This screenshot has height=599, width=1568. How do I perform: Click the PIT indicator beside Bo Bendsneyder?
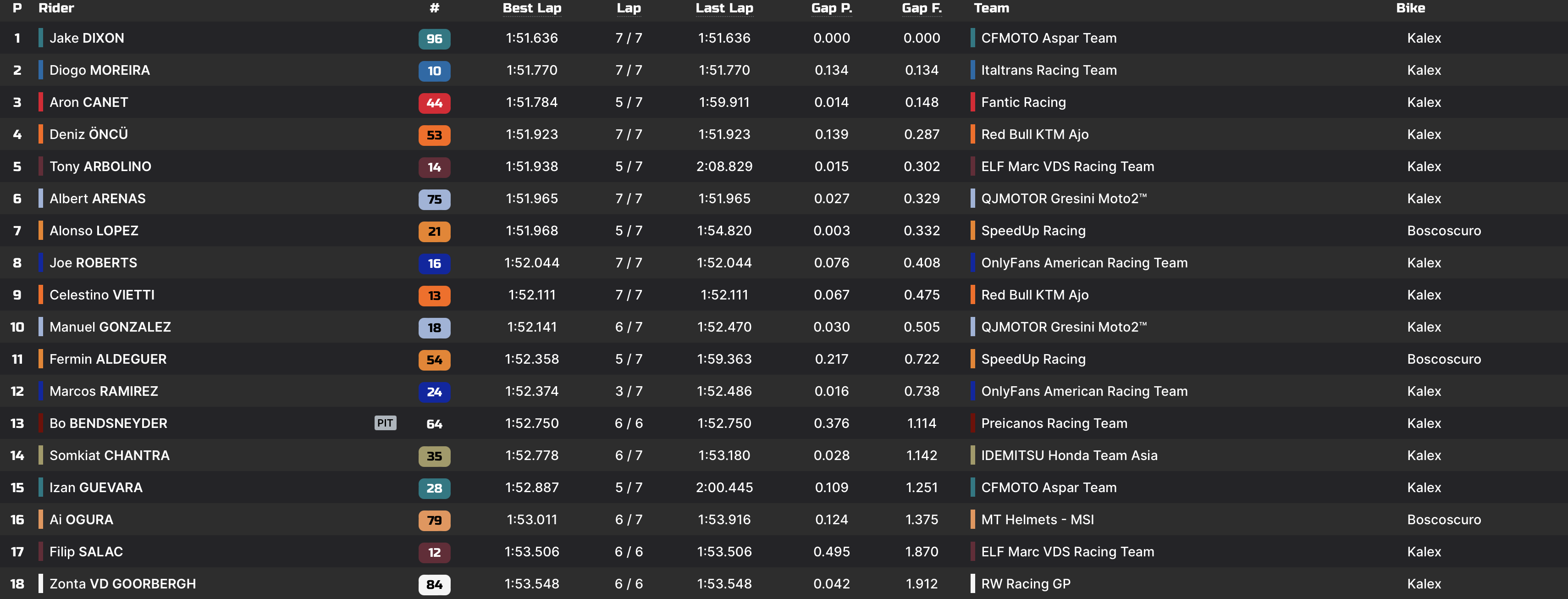tap(385, 423)
